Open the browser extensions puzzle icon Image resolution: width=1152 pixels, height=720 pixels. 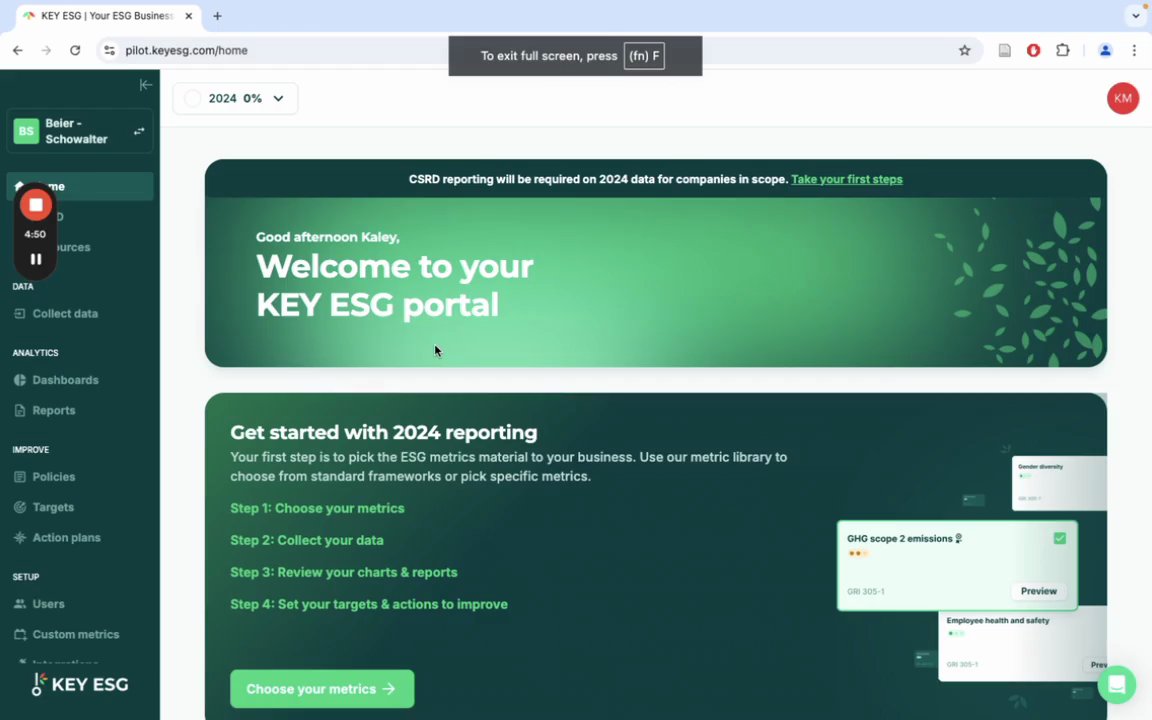(x=1062, y=51)
